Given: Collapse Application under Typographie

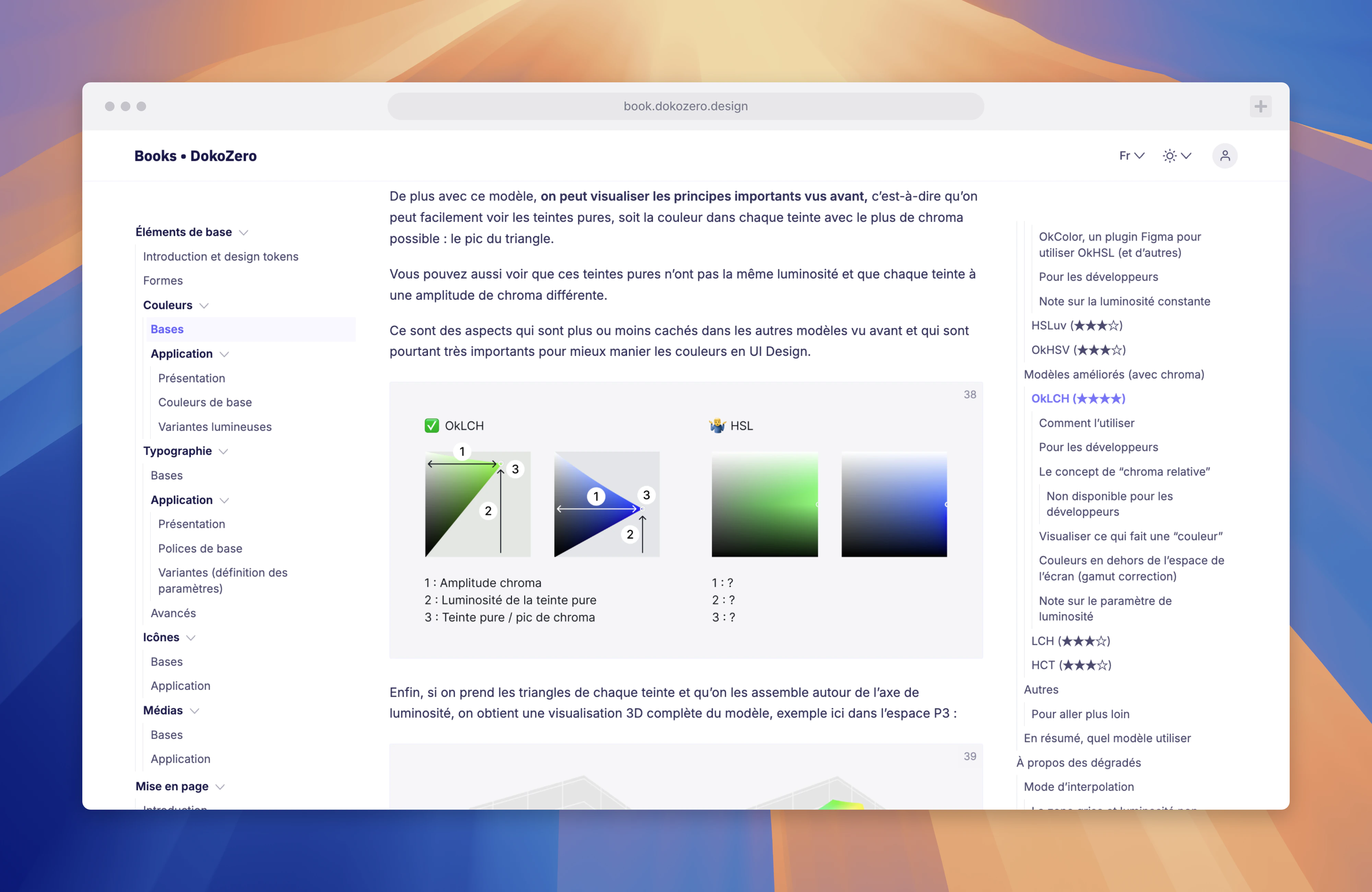Looking at the screenshot, I should tap(225, 501).
